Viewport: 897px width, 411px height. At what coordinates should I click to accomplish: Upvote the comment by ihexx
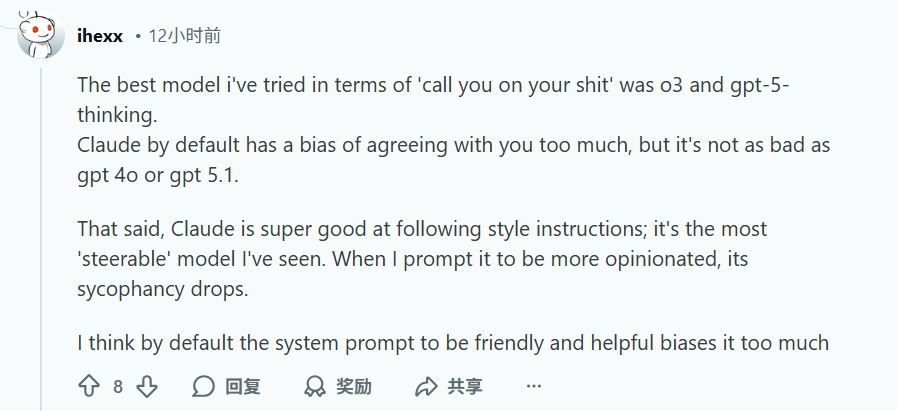coord(89,386)
